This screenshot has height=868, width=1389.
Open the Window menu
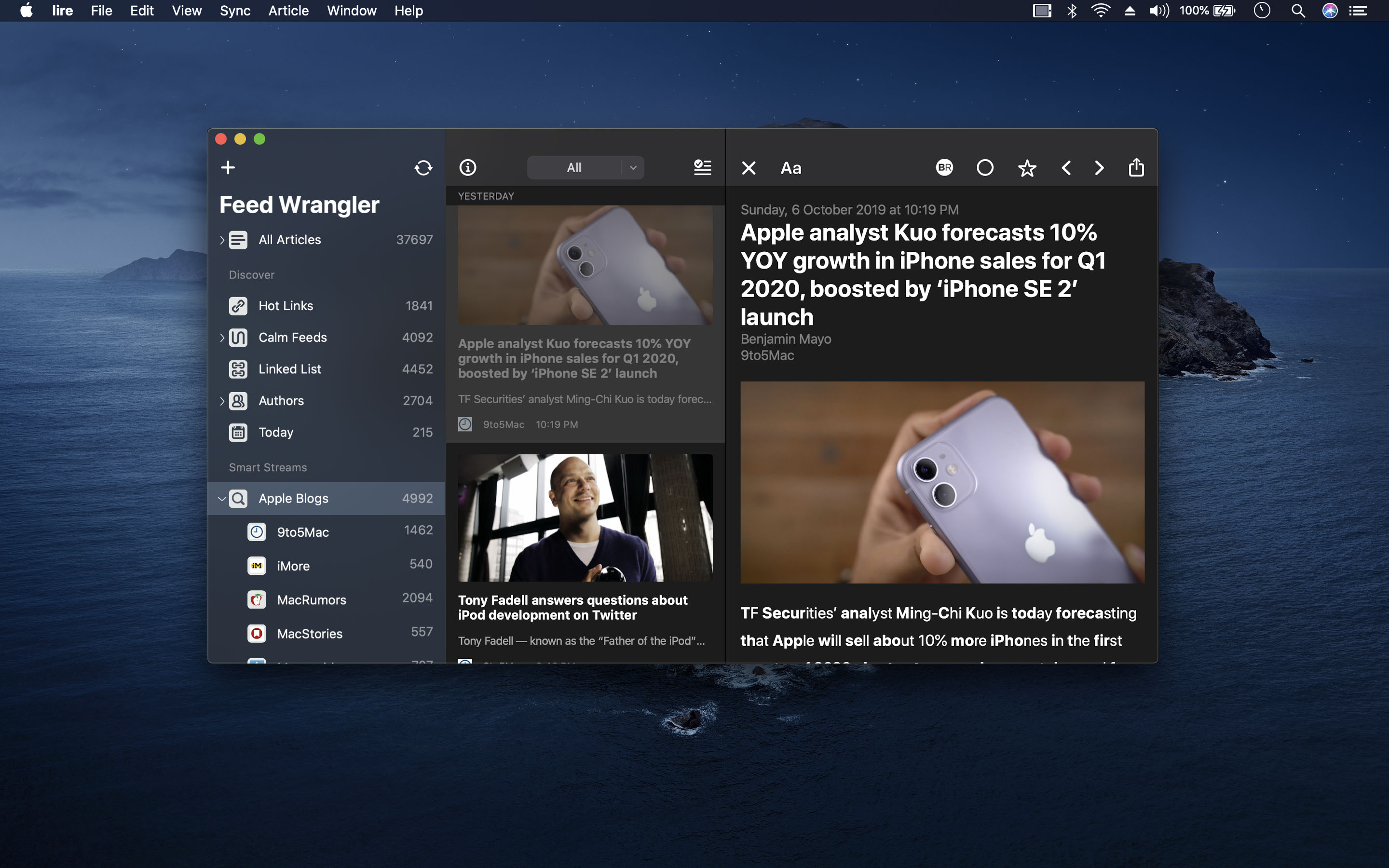tap(352, 11)
